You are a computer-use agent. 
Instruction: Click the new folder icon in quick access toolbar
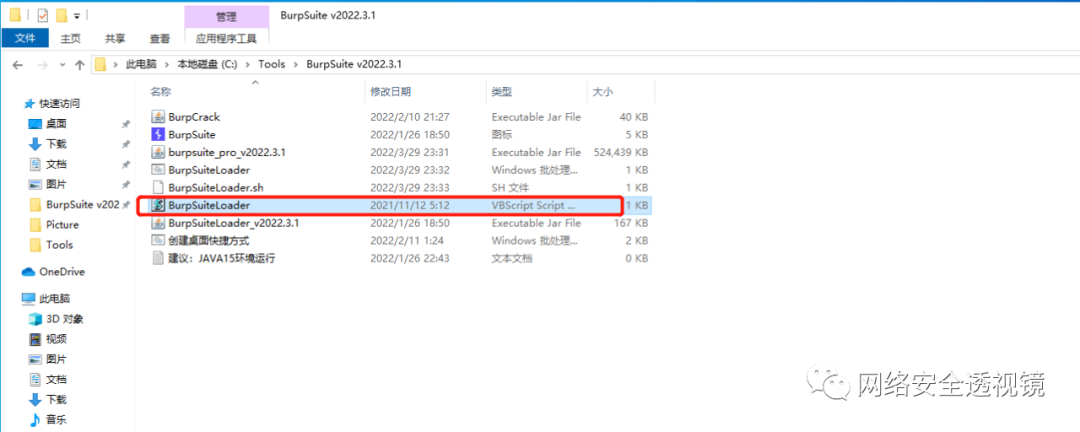pos(61,14)
